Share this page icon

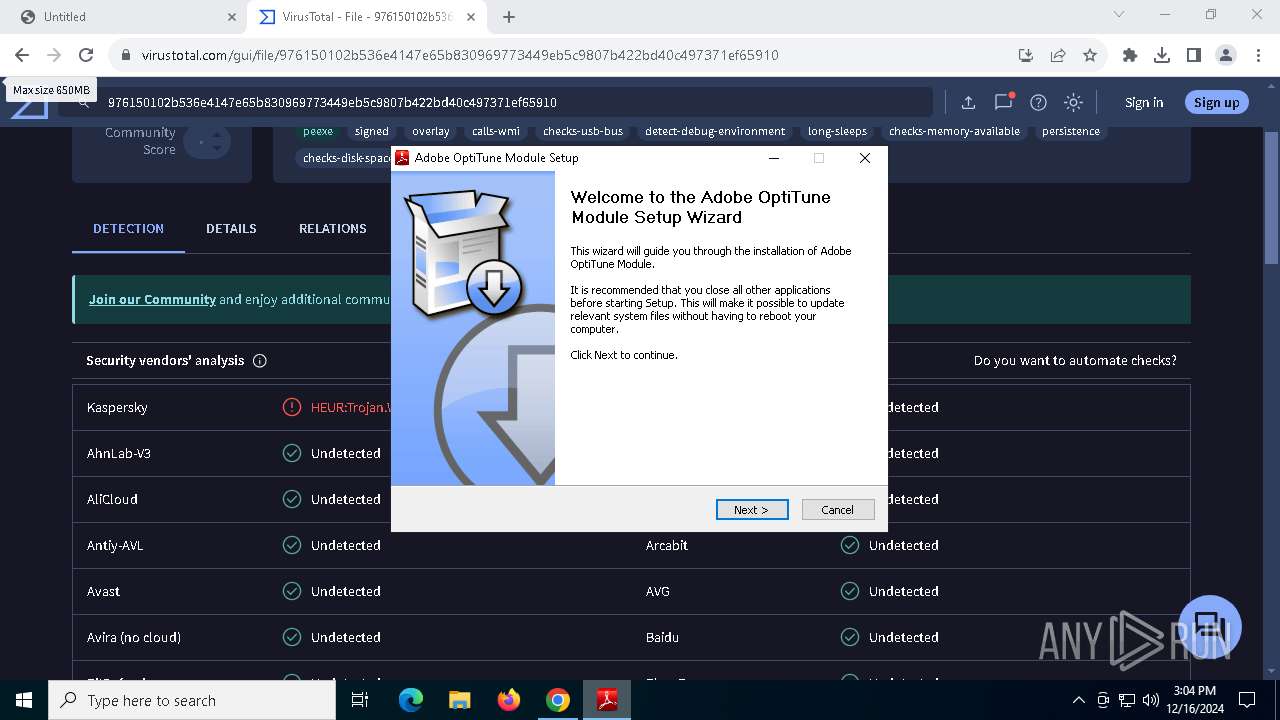point(1058,55)
